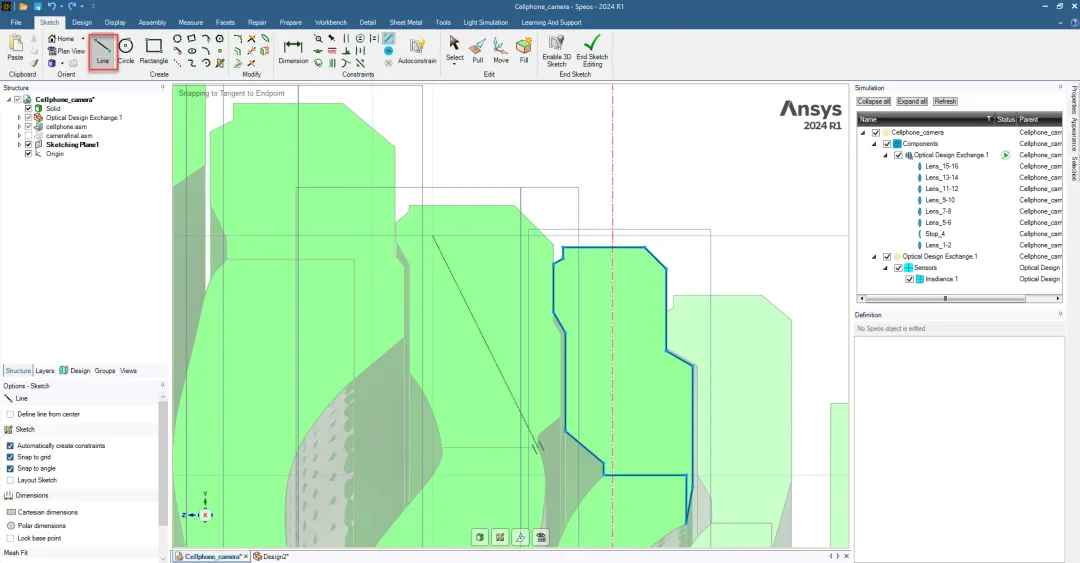Screen dimensions: 1080x563
Task: Click the Simulation panel horizontal scrollbar
Action: pyautogui.click(x=944, y=298)
